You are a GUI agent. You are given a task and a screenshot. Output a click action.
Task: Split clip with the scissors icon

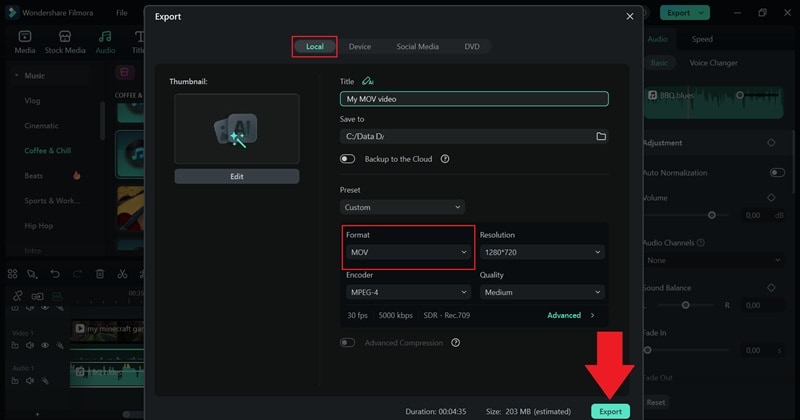pyautogui.click(x=122, y=274)
